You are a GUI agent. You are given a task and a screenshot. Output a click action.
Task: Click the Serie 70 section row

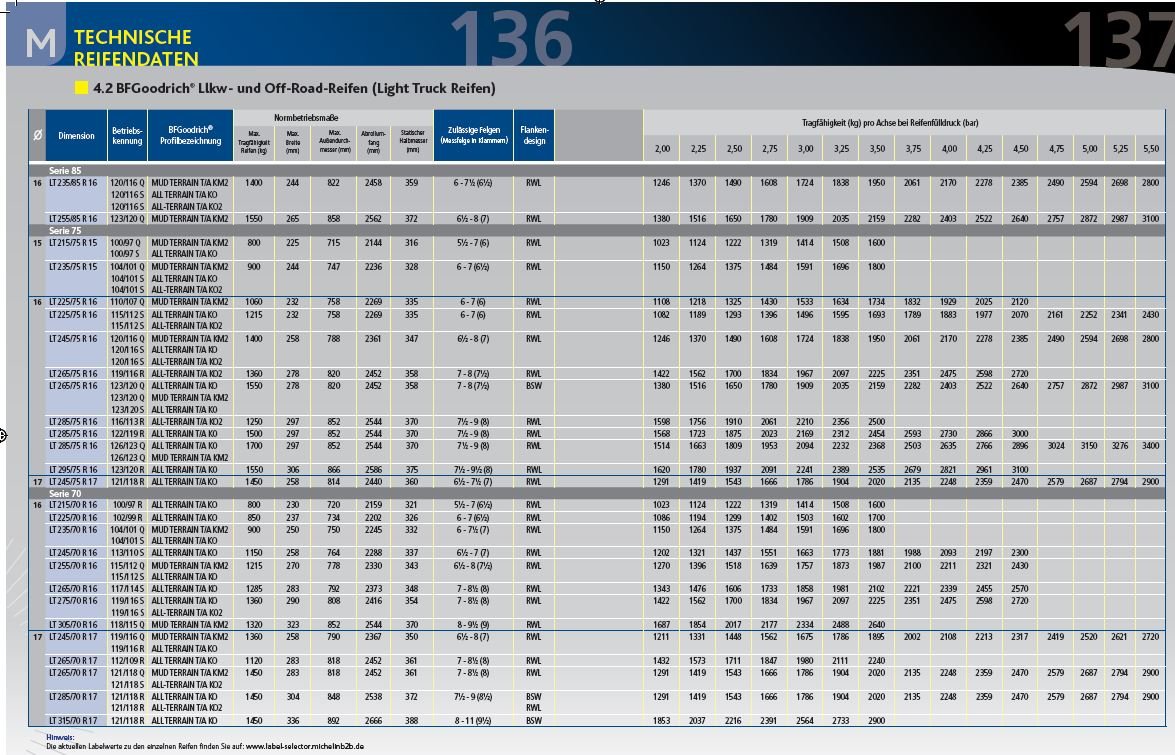596,494
